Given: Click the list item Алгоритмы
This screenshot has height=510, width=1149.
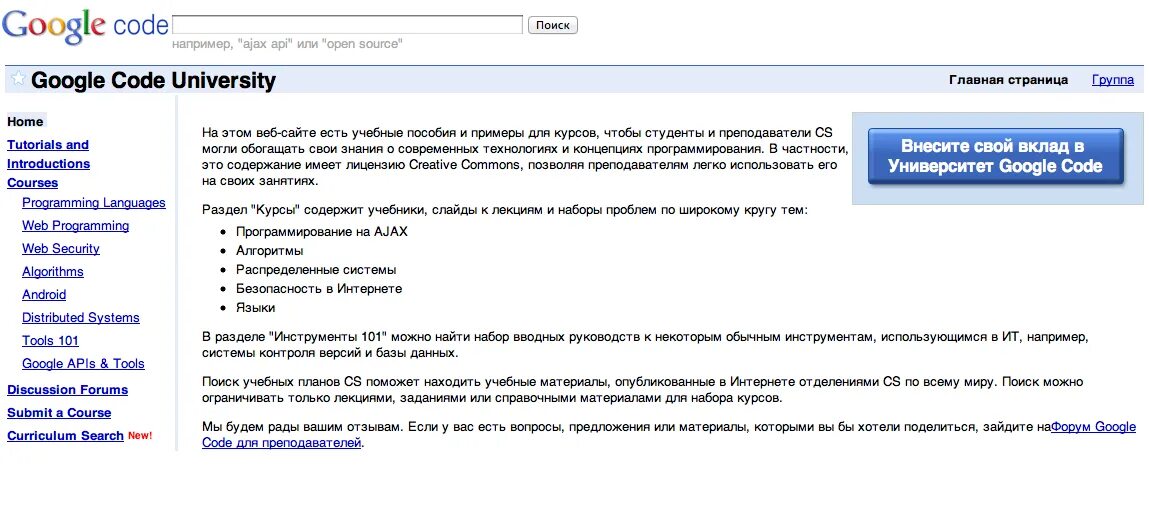Looking at the screenshot, I should [x=270, y=251].
